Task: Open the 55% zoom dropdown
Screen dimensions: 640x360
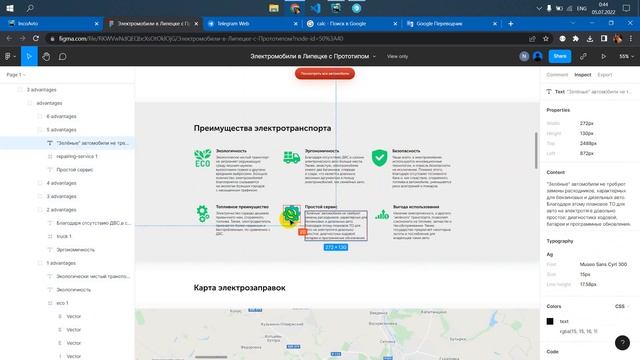Action: (626, 56)
